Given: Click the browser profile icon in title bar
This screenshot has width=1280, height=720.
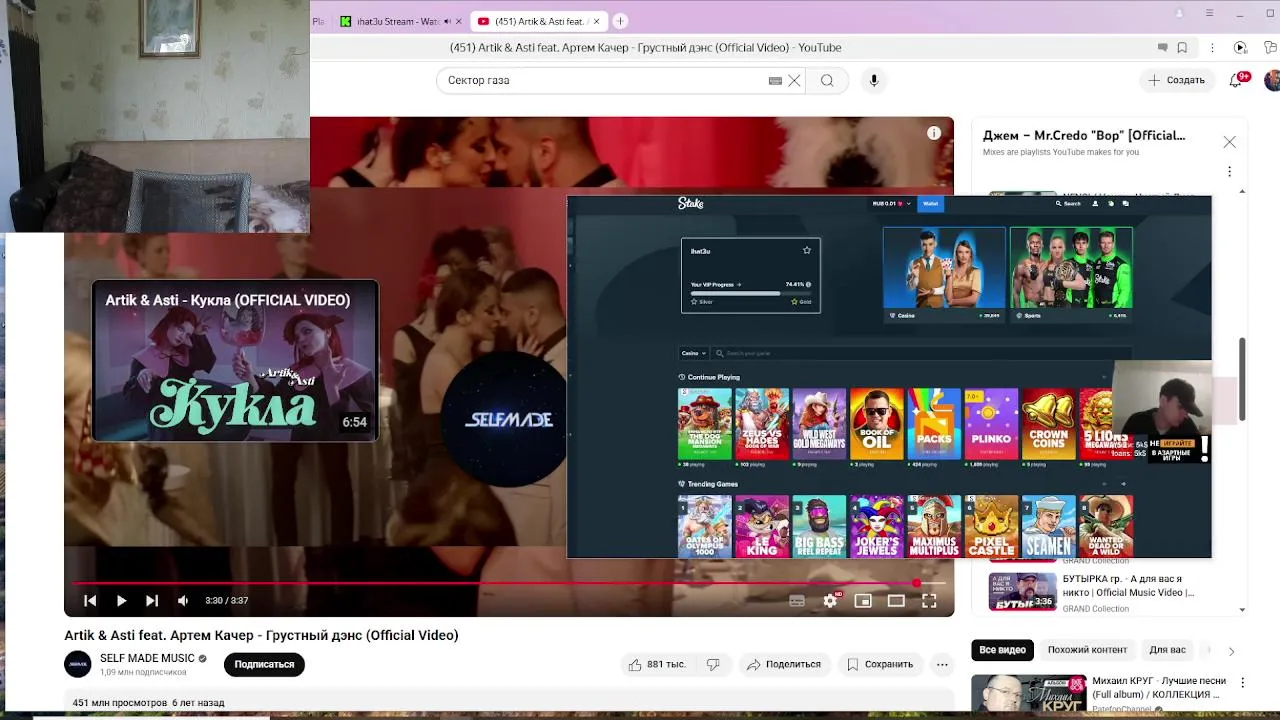Looking at the screenshot, I should coord(1180,14).
